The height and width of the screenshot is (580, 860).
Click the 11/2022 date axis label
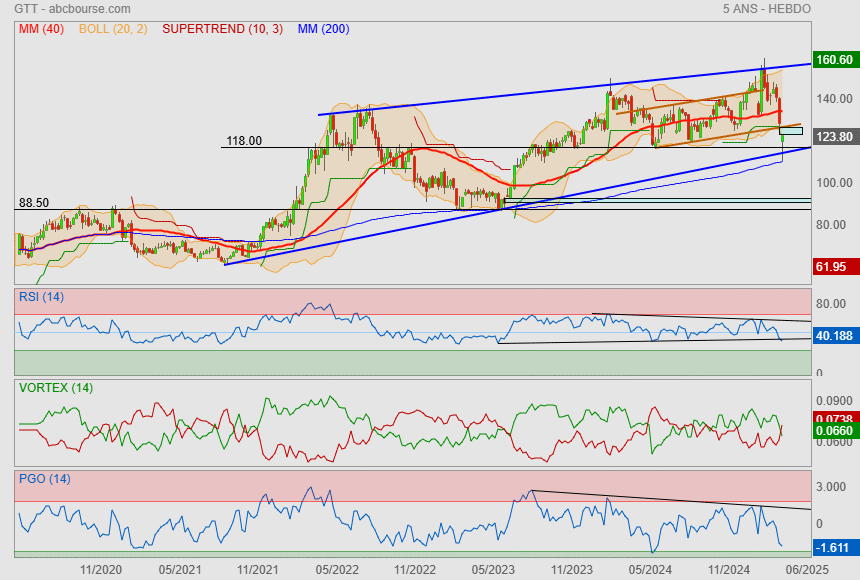pos(415,570)
